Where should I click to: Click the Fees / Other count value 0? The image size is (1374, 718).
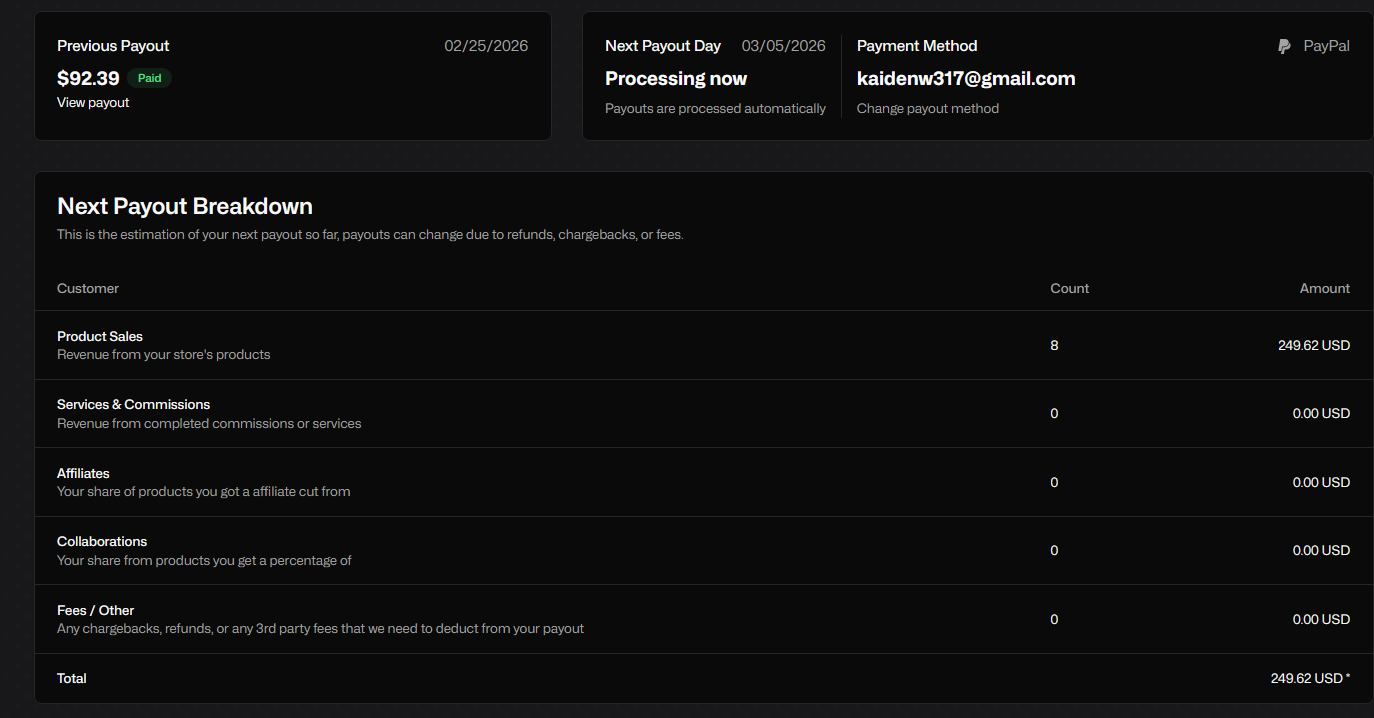pyautogui.click(x=1054, y=619)
